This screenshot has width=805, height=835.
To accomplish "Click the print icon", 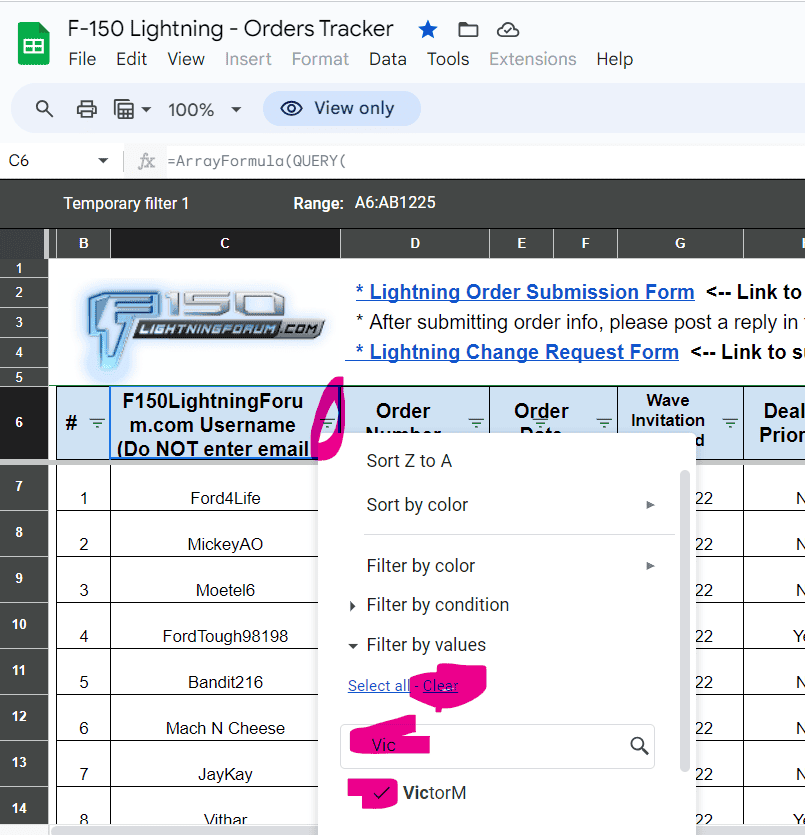I will pyautogui.click(x=87, y=109).
